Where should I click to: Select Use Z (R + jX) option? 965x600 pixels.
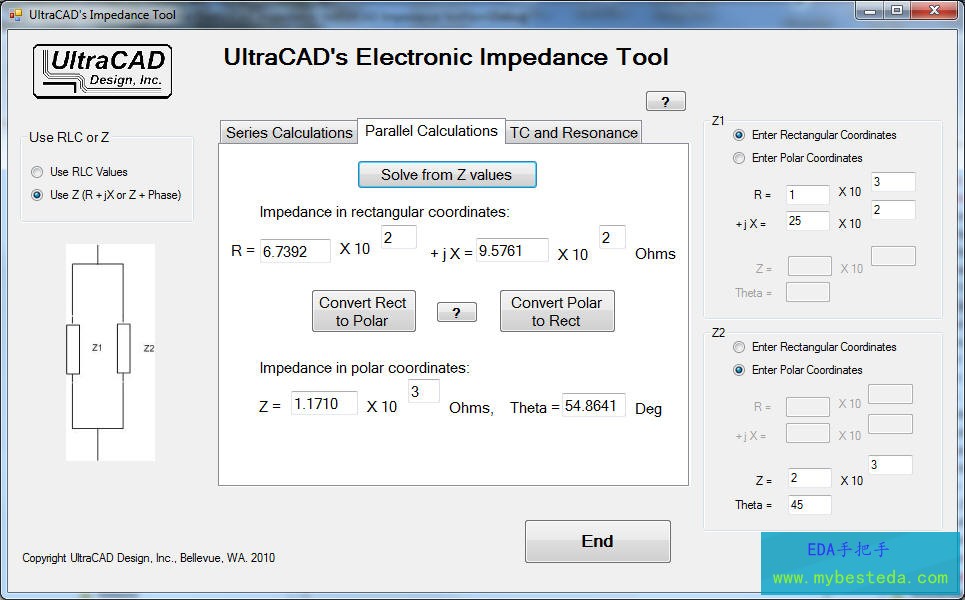click(x=38, y=195)
